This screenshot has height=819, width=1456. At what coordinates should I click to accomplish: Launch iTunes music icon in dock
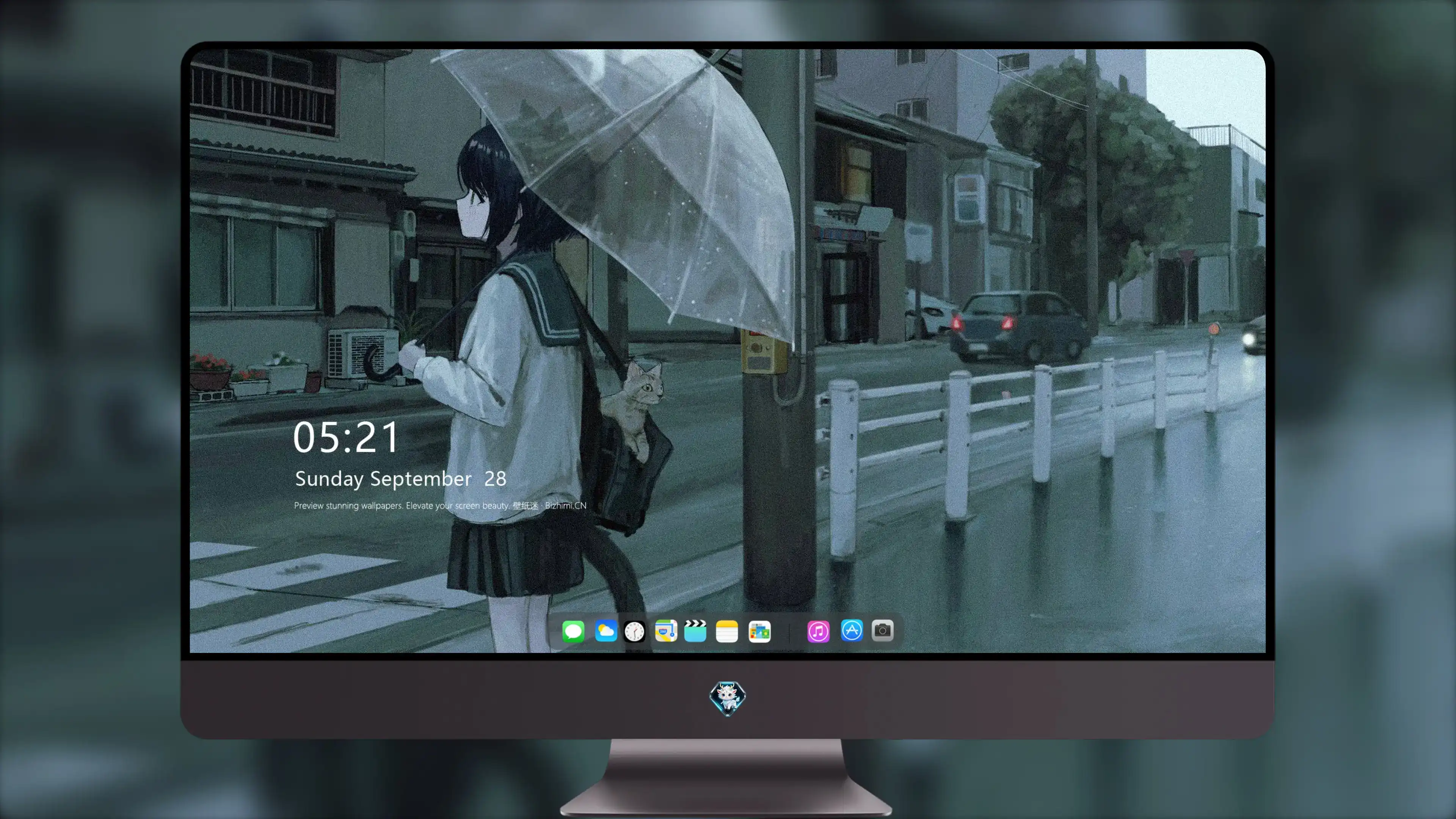[x=819, y=631]
